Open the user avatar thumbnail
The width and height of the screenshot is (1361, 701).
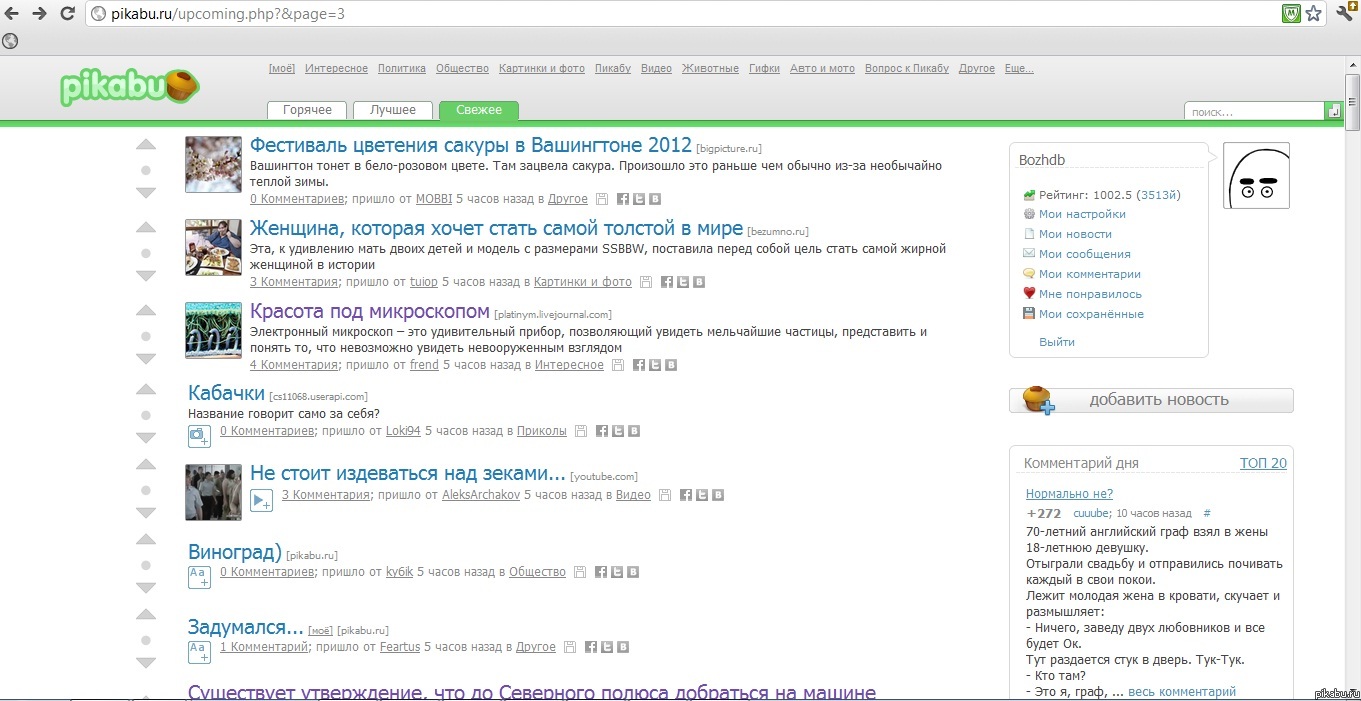(x=1256, y=176)
